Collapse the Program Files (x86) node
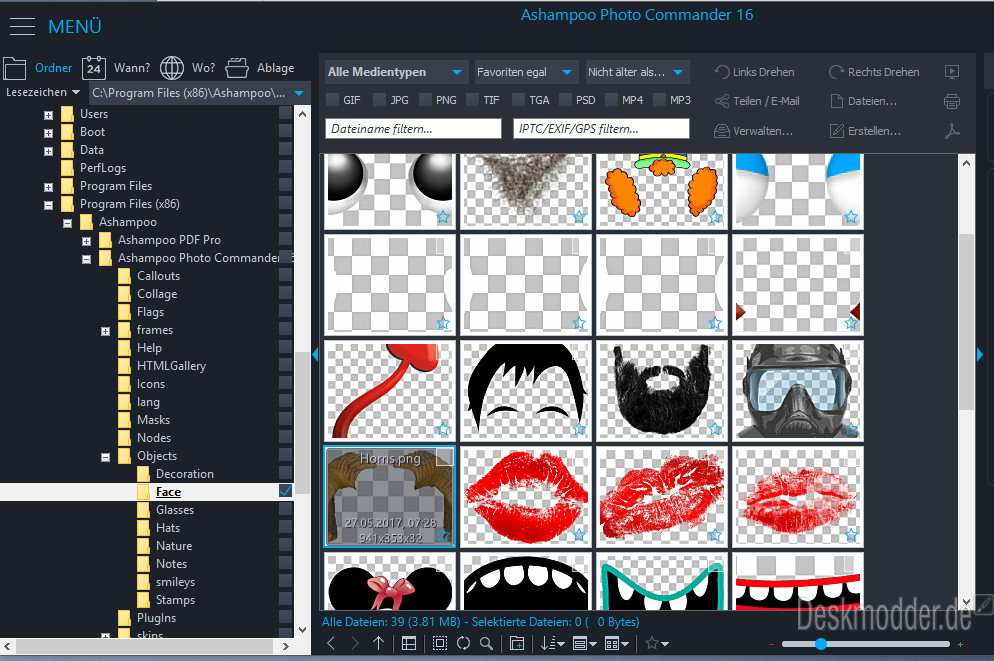This screenshot has height=661, width=994. tap(48, 205)
